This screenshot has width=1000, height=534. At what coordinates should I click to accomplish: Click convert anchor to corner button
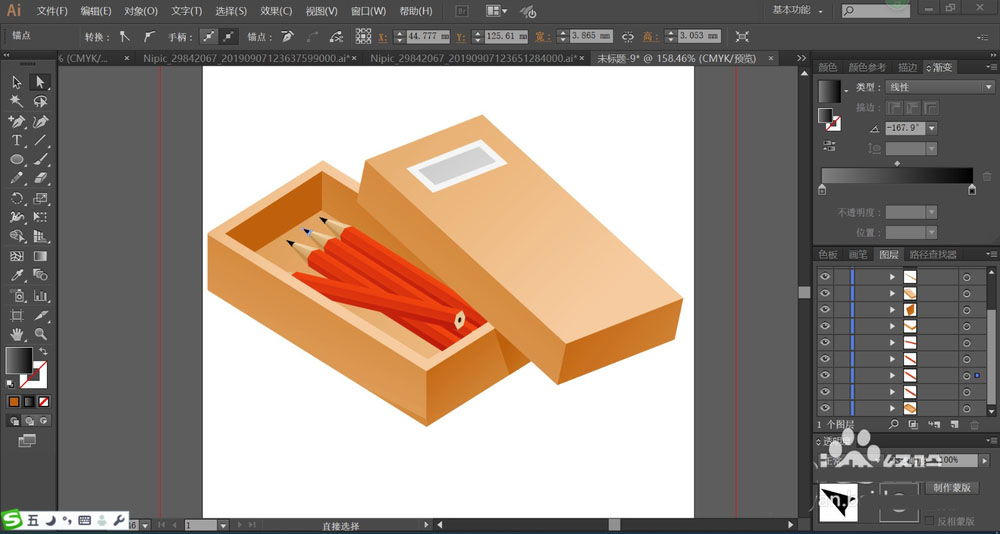pos(125,36)
